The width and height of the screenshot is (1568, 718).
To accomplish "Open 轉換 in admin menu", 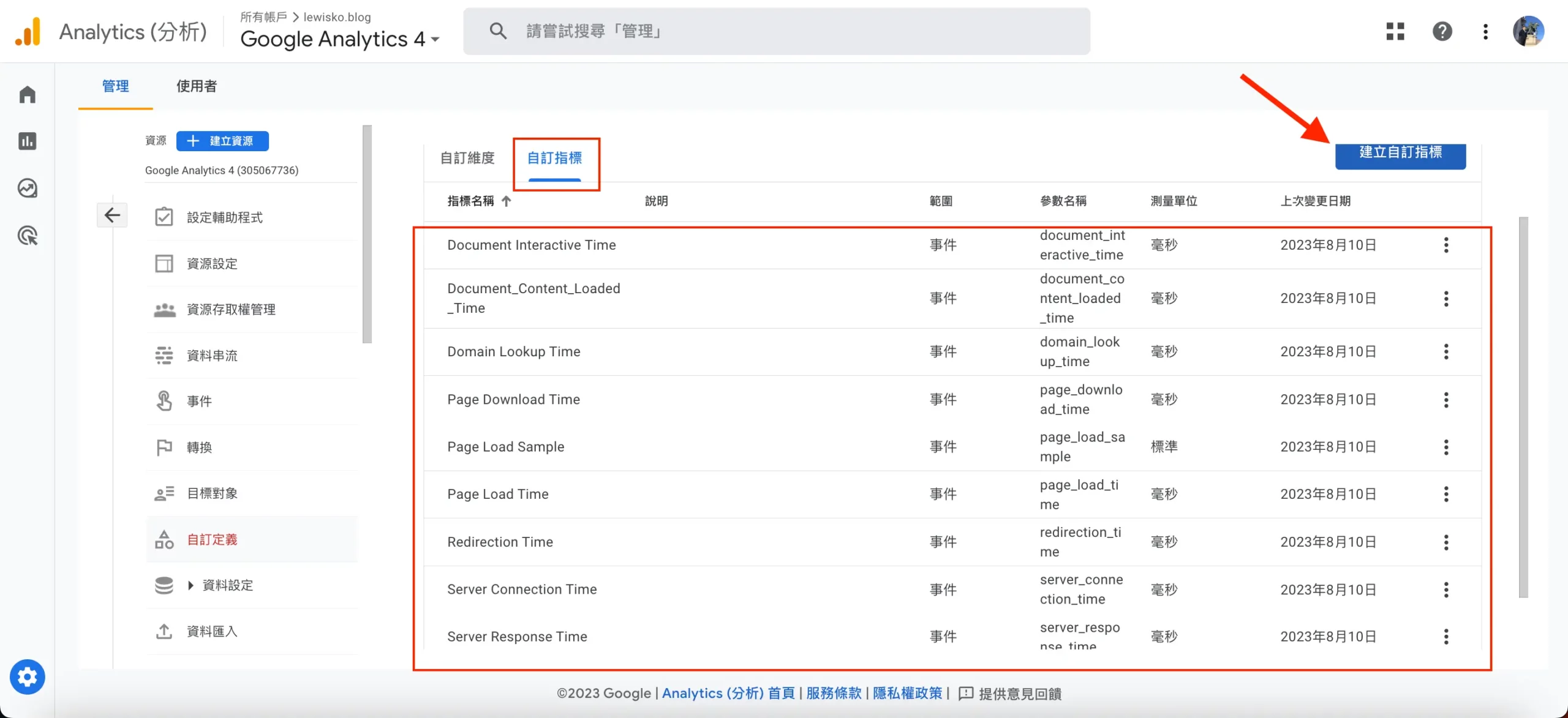I will [x=252, y=447].
